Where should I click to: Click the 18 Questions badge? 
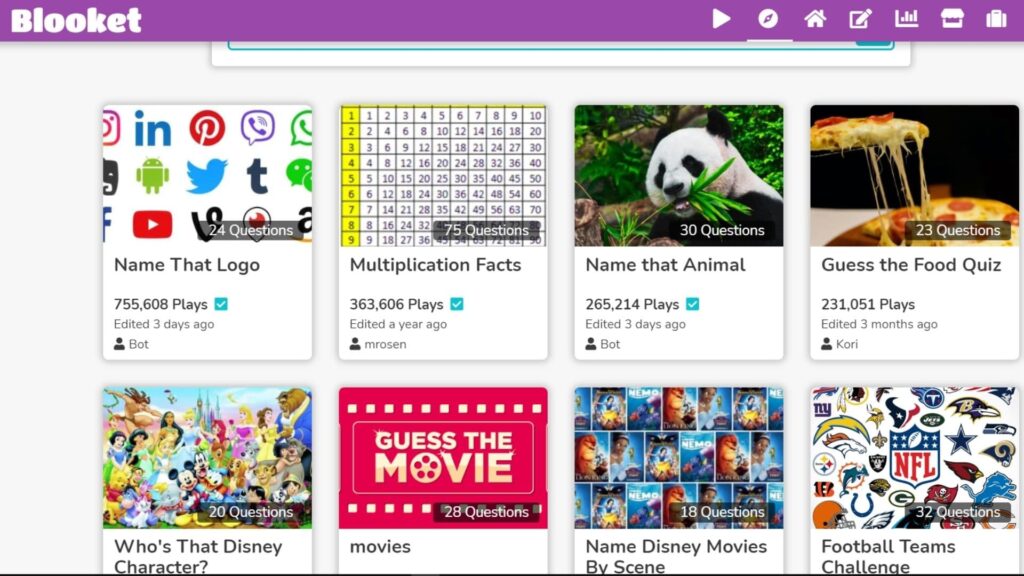[x=722, y=512]
